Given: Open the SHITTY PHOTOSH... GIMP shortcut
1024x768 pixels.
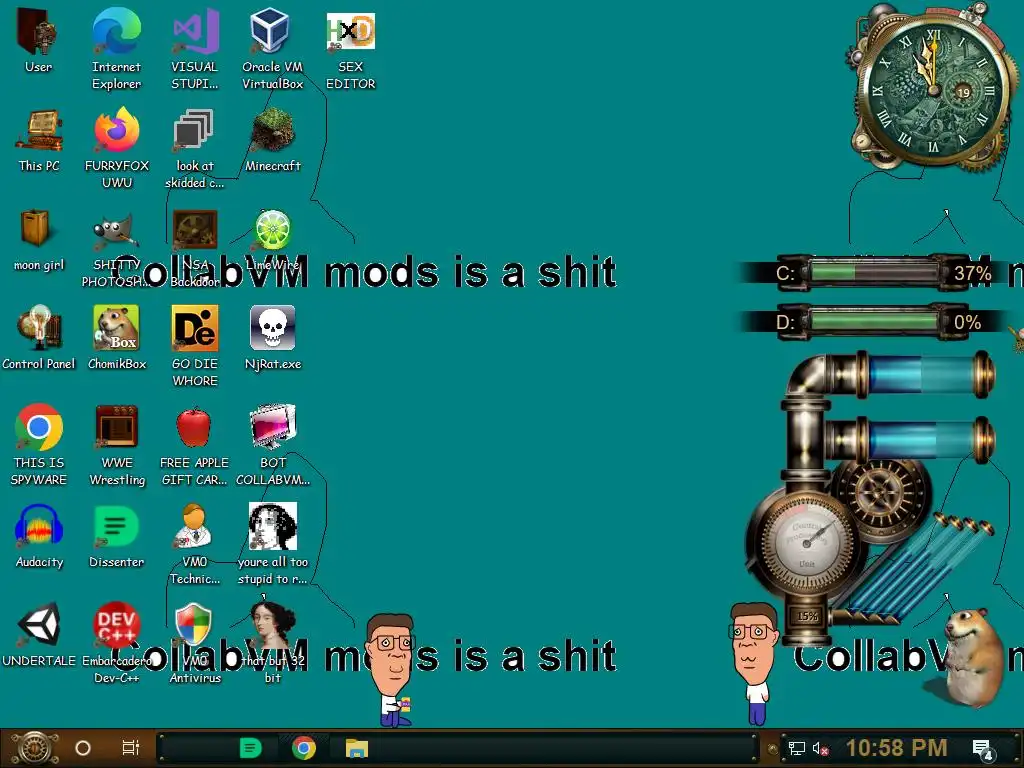Looking at the screenshot, I should [x=117, y=248].
